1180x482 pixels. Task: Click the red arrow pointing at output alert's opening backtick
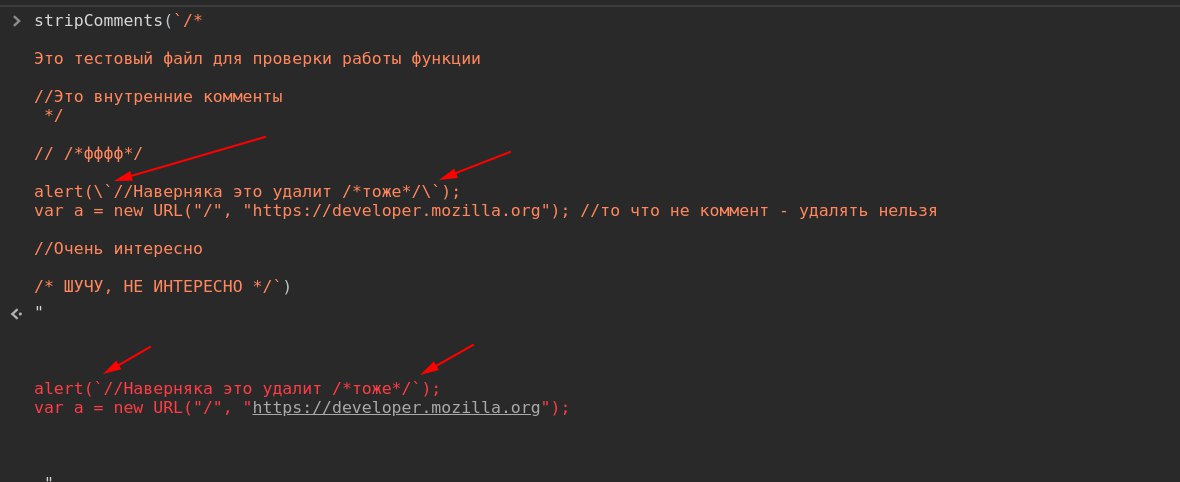127,360
